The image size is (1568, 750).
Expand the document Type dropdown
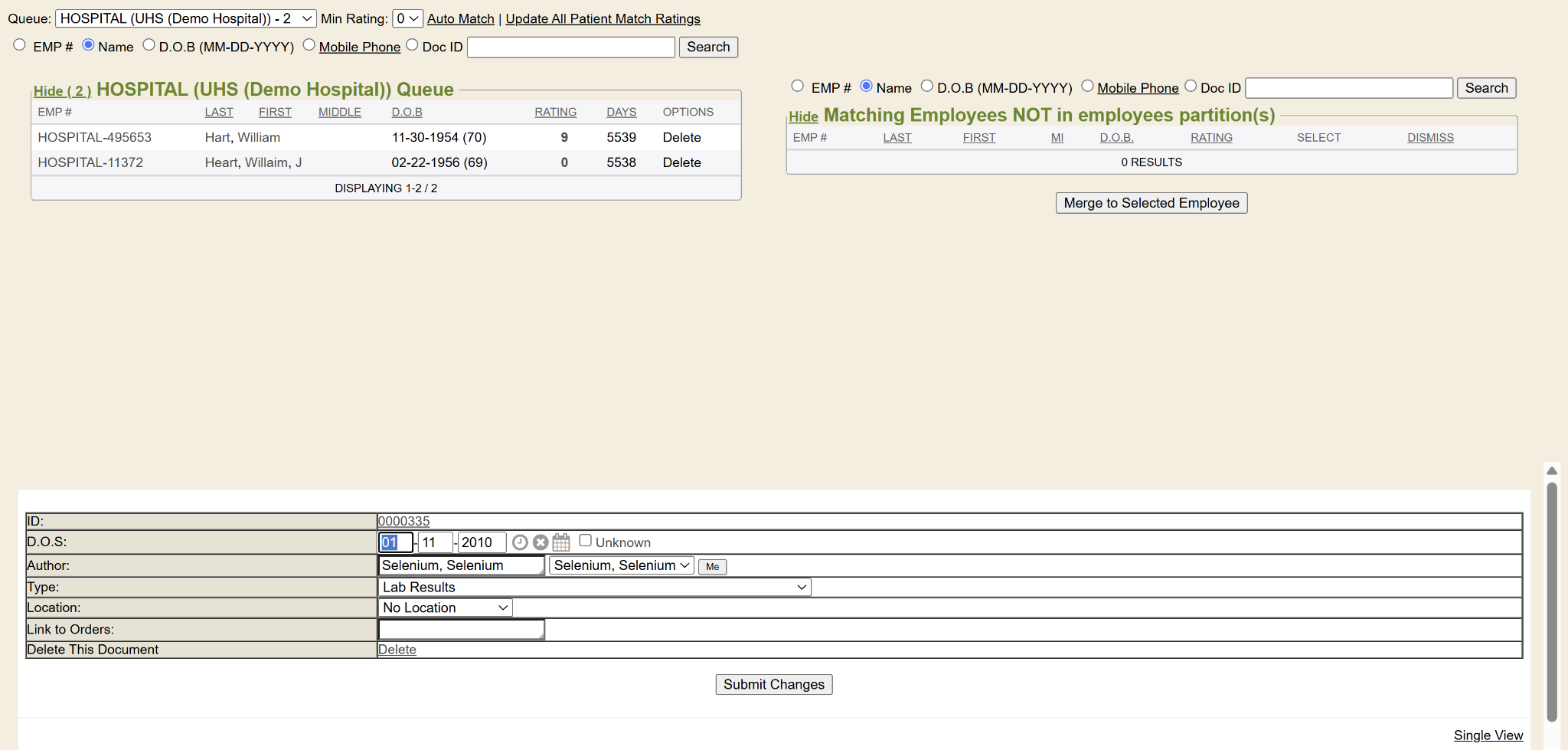point(594,588)
